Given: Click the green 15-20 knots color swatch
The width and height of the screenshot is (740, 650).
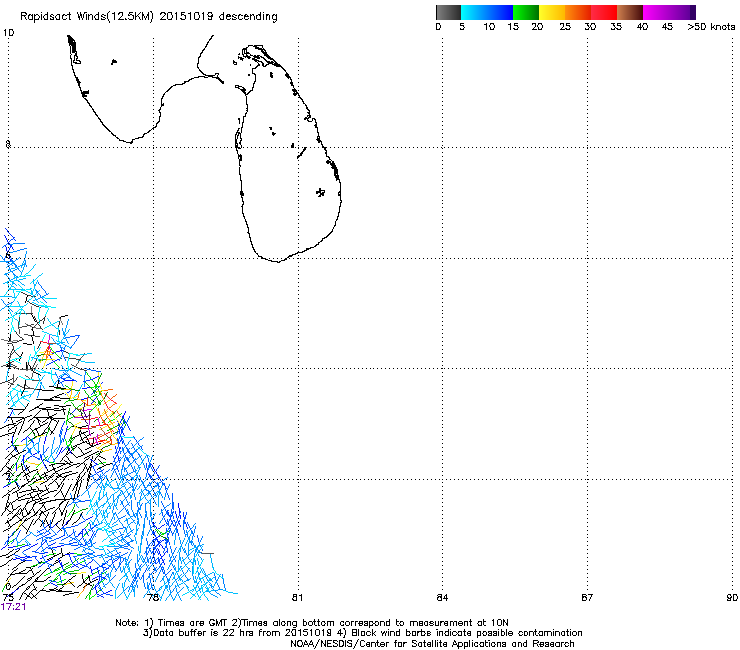Looking at the screenshot, I should coord(525,12).
